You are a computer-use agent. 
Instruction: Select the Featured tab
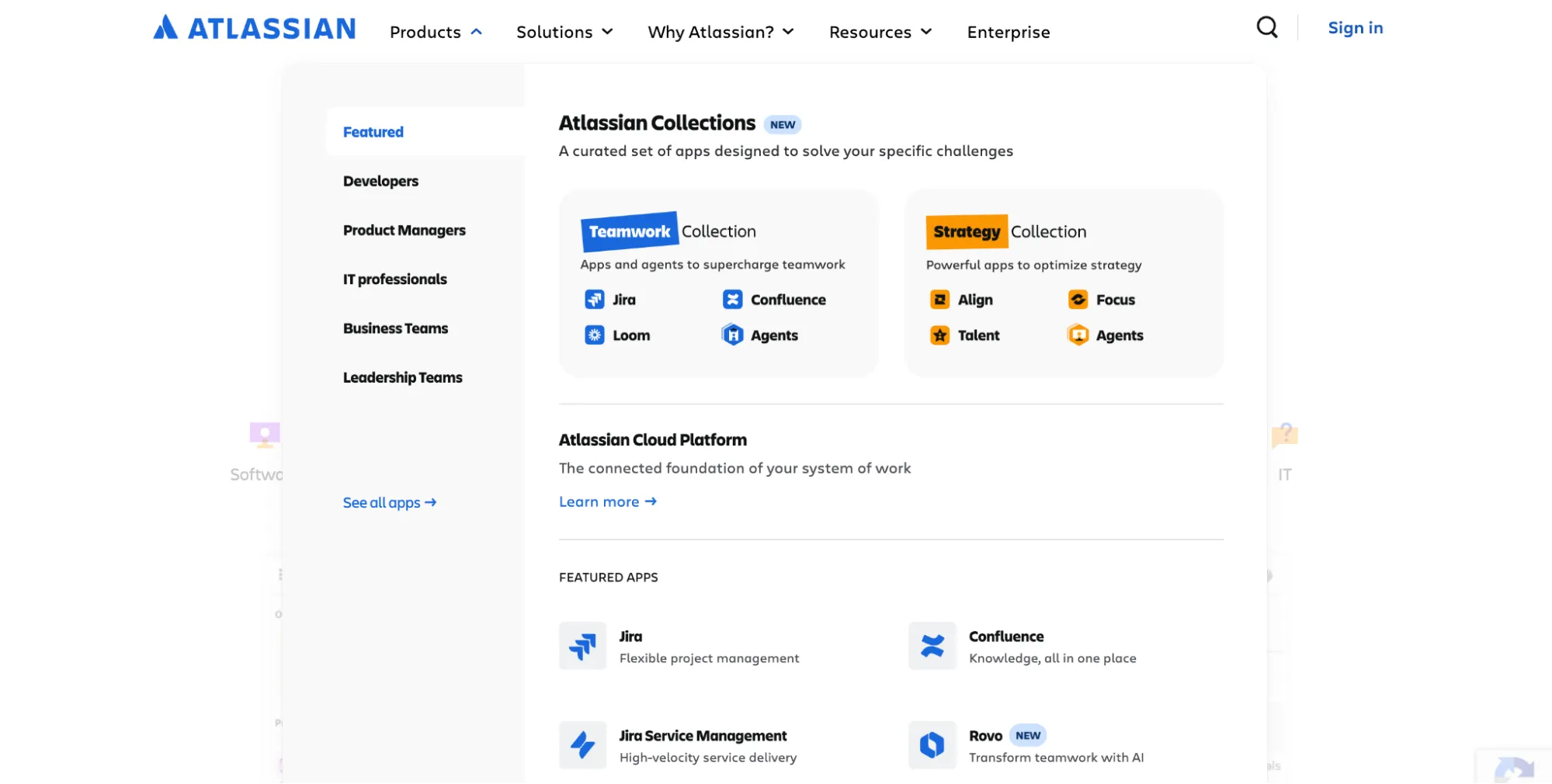(425, 132)
